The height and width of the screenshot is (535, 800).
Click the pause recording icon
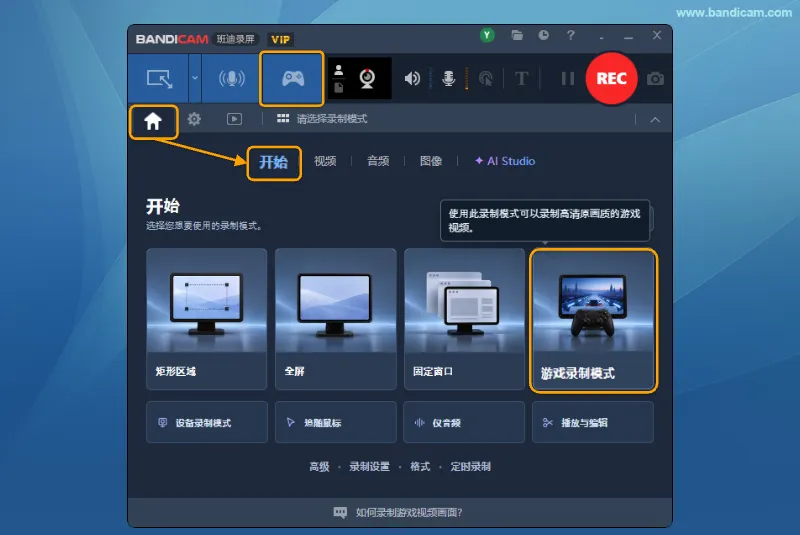point(567,79)
